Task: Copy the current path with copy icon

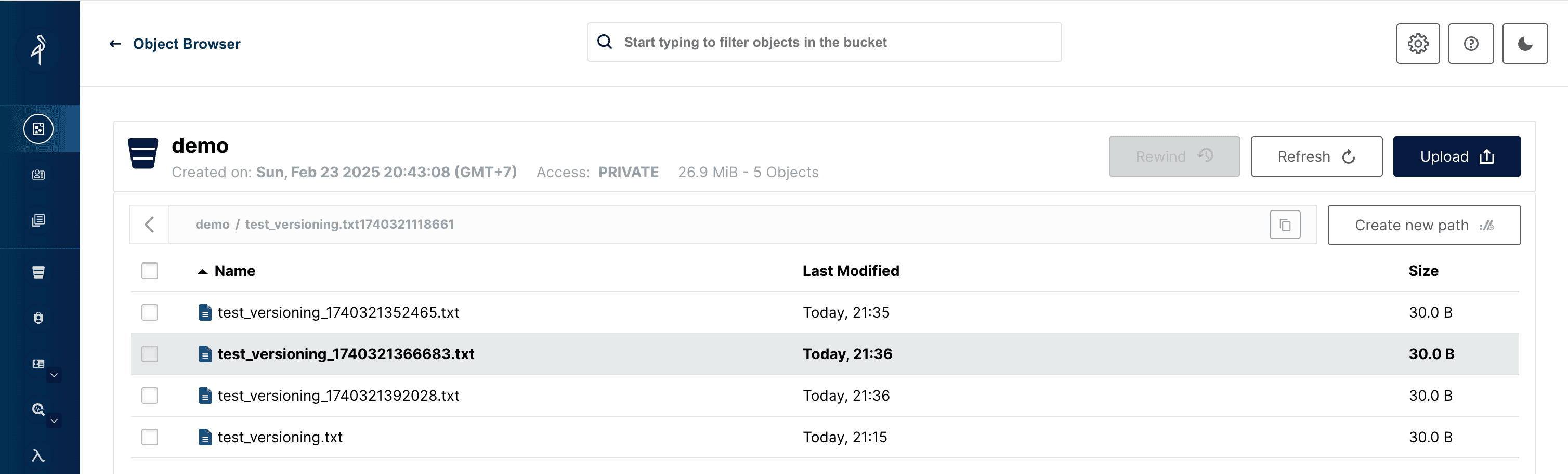Action: tap(1284, 225)
